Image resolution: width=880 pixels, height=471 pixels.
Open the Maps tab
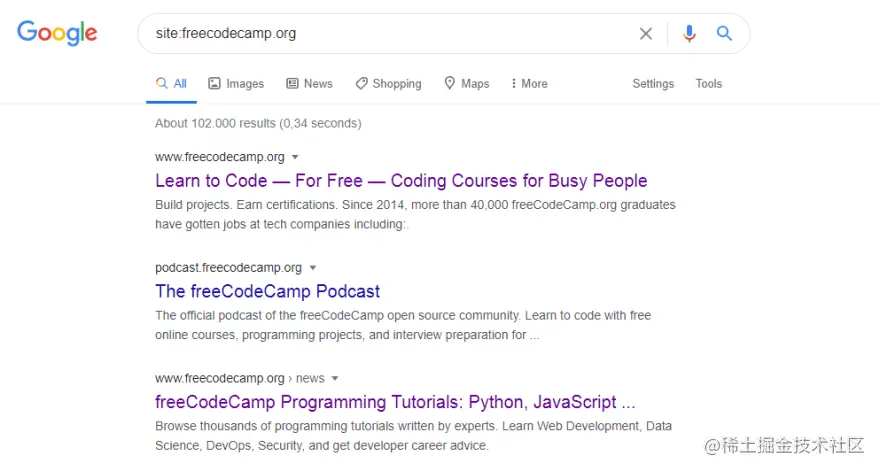point(467,84)
